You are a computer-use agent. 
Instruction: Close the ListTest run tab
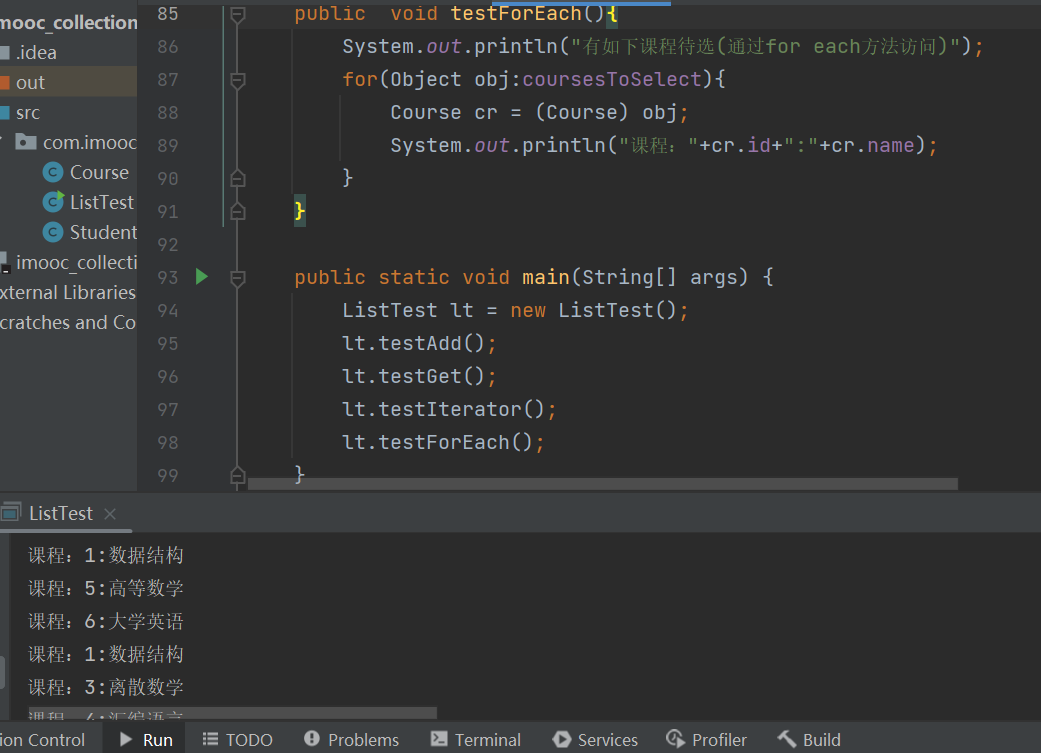tap(110, 514)
